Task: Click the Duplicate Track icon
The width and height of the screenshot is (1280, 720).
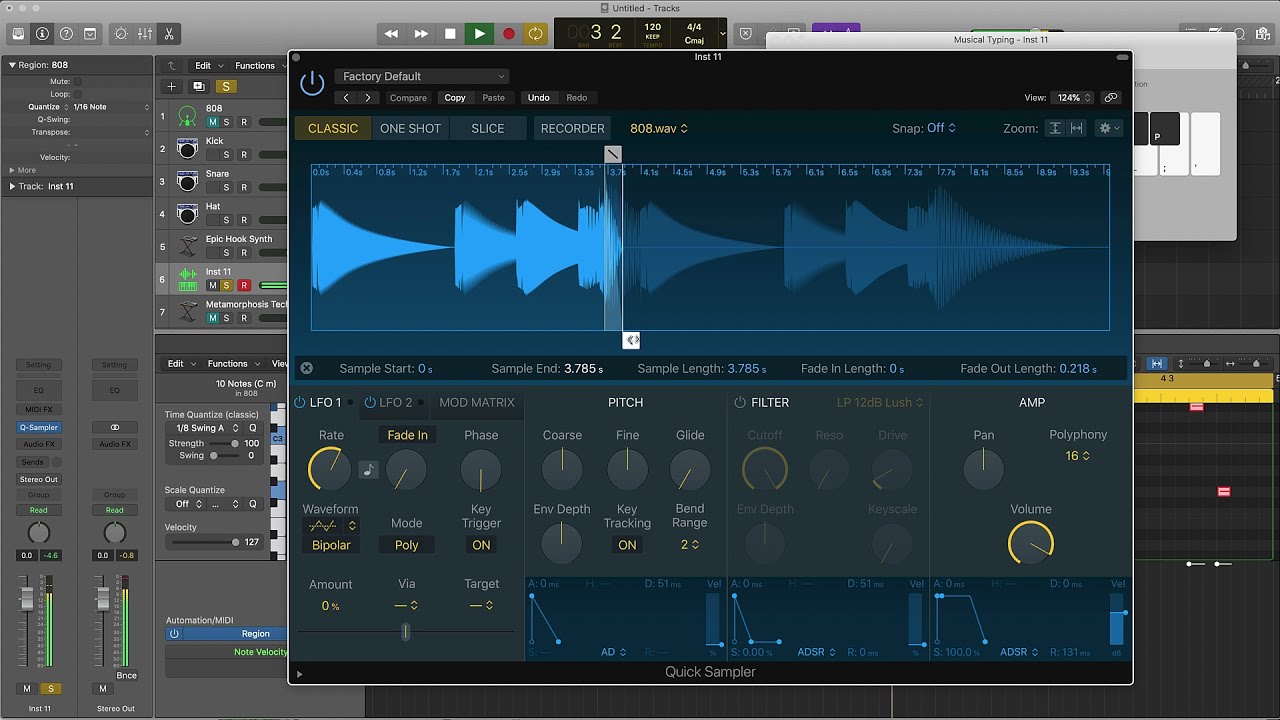Action: (198, 87)
